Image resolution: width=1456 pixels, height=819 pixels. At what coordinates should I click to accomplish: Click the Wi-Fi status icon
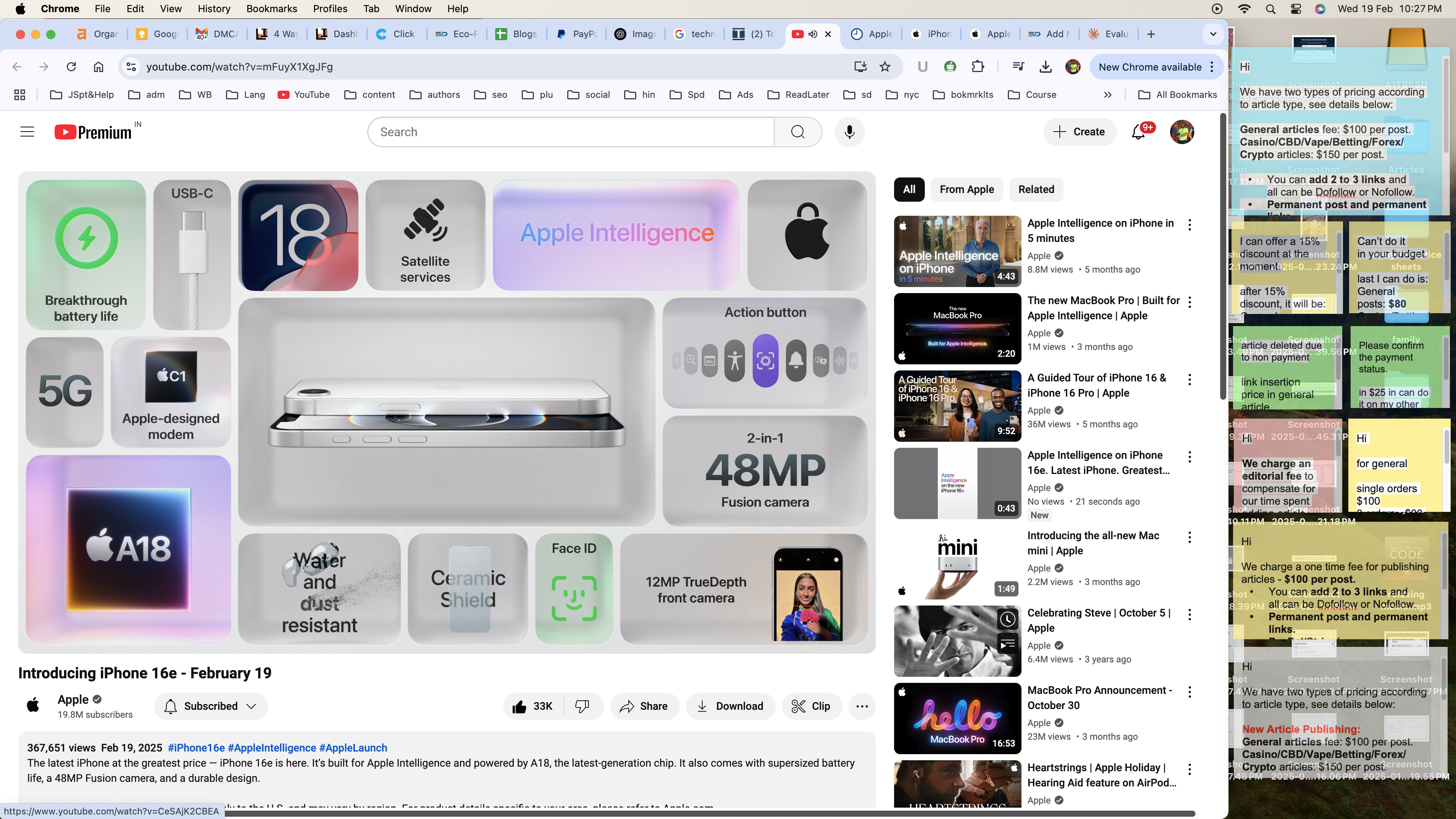coord(1244,8)
